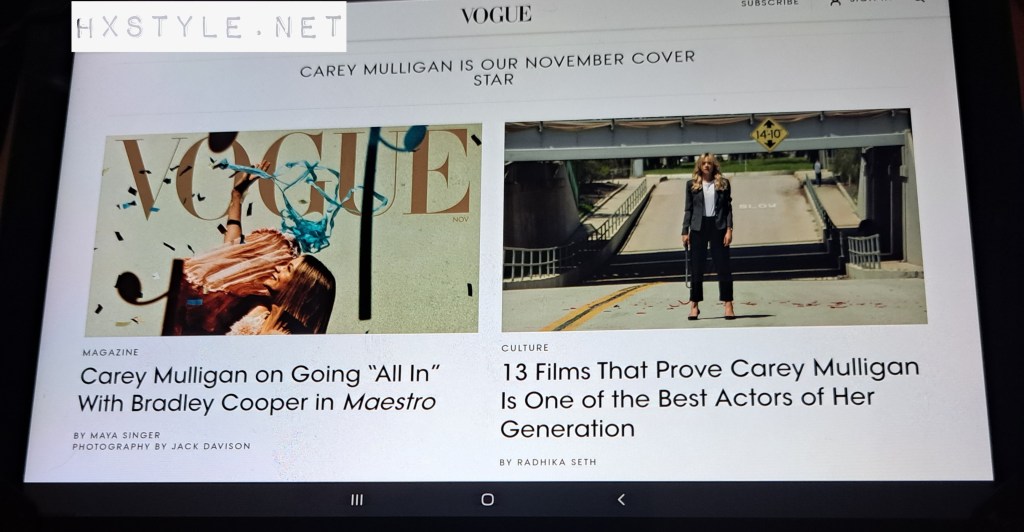
Task: Open the Vogue cover thumbnail with streamers
Action: 284,230
